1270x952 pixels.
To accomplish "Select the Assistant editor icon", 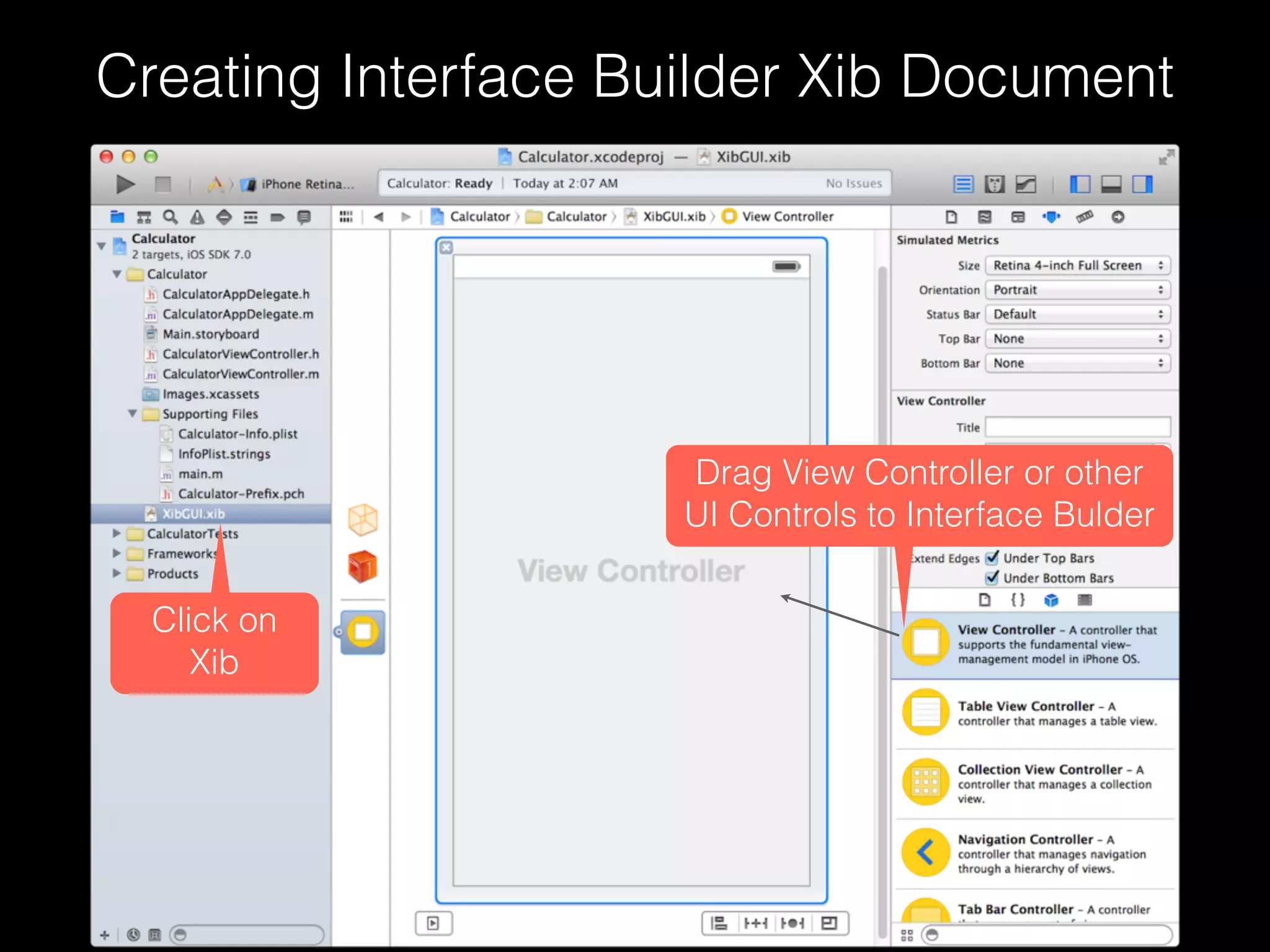I will [x=995, y=184].
